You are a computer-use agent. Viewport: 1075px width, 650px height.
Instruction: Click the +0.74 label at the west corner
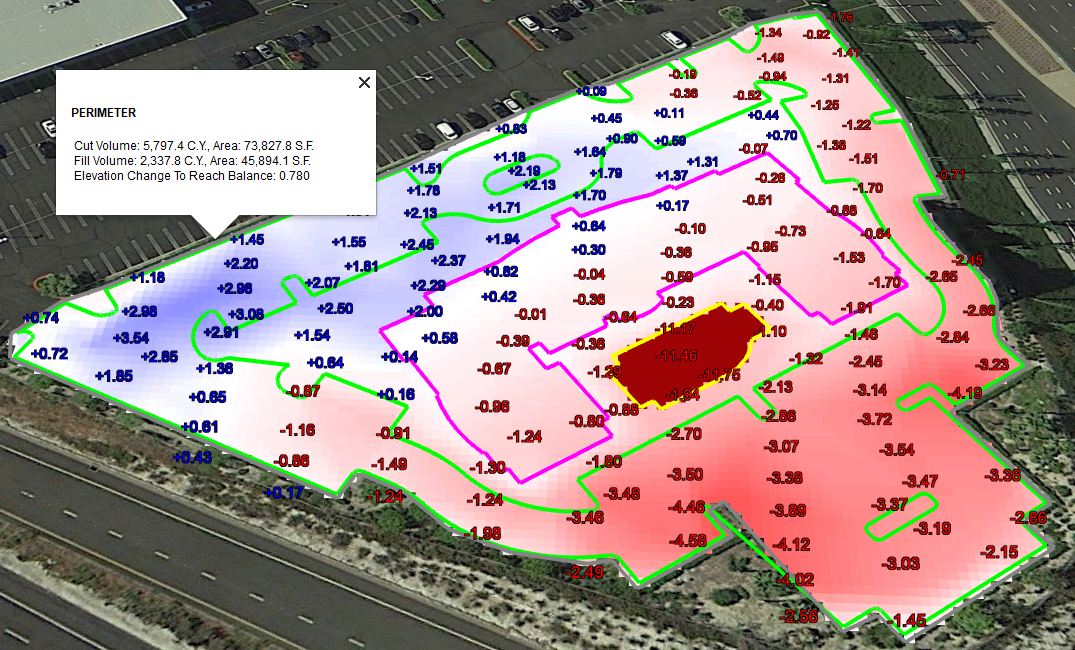click(x=40, y=318)
